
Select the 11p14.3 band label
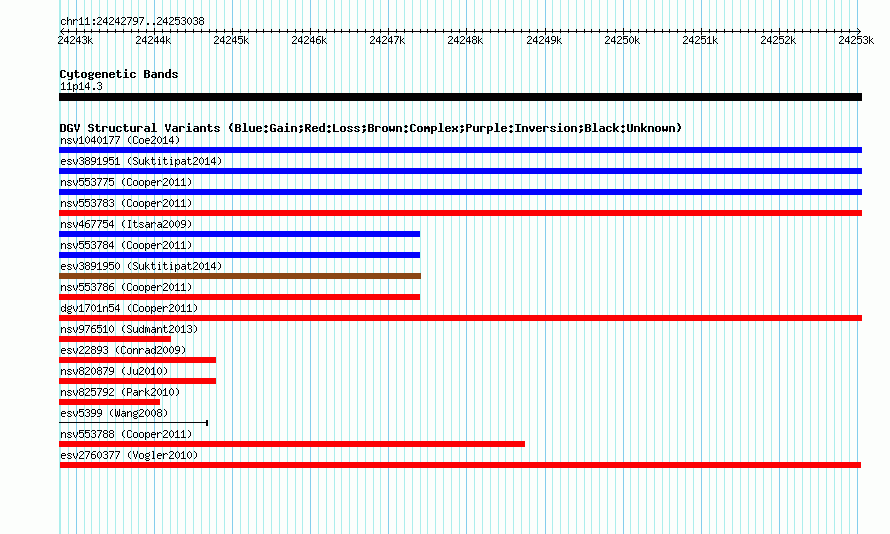[x=81, y=86]
